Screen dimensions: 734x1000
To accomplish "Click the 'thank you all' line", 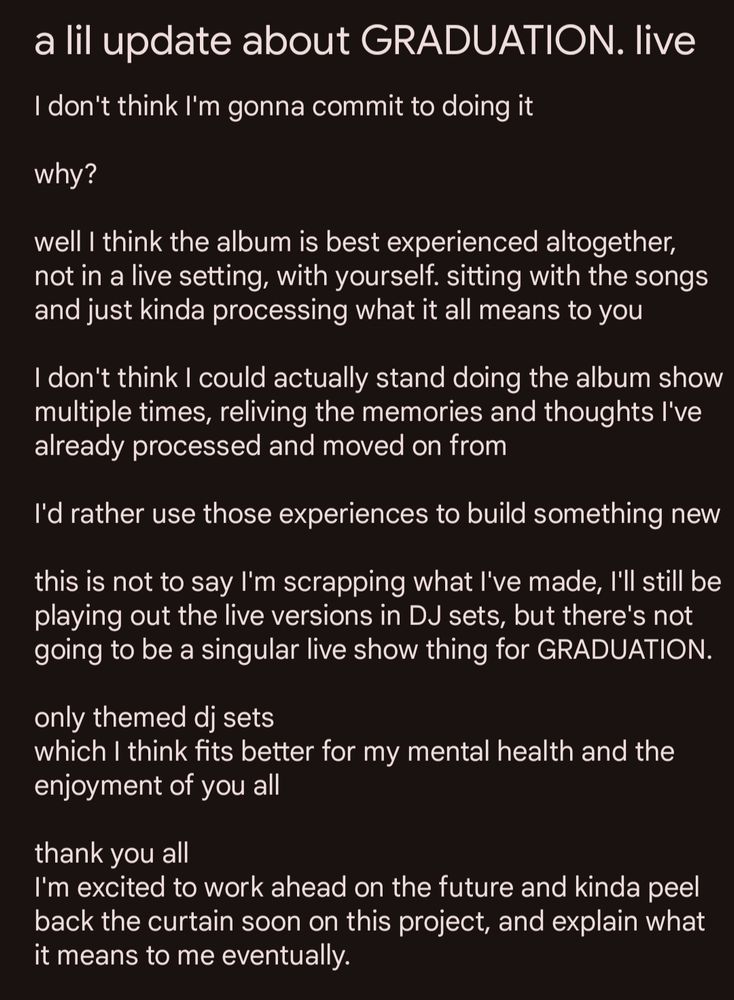I will (112, 853).
